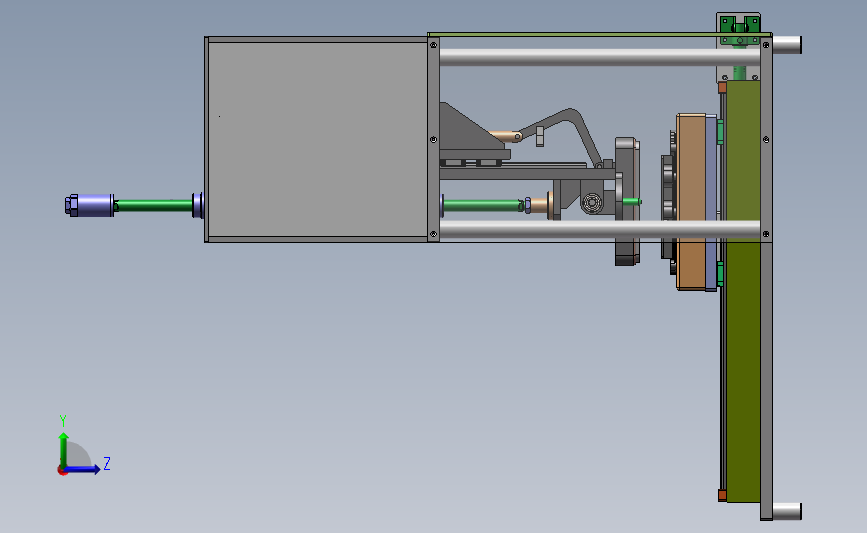Select the blue cylindrical sleeve on the rod
The image size is (867, 533).
click(95, 205)
